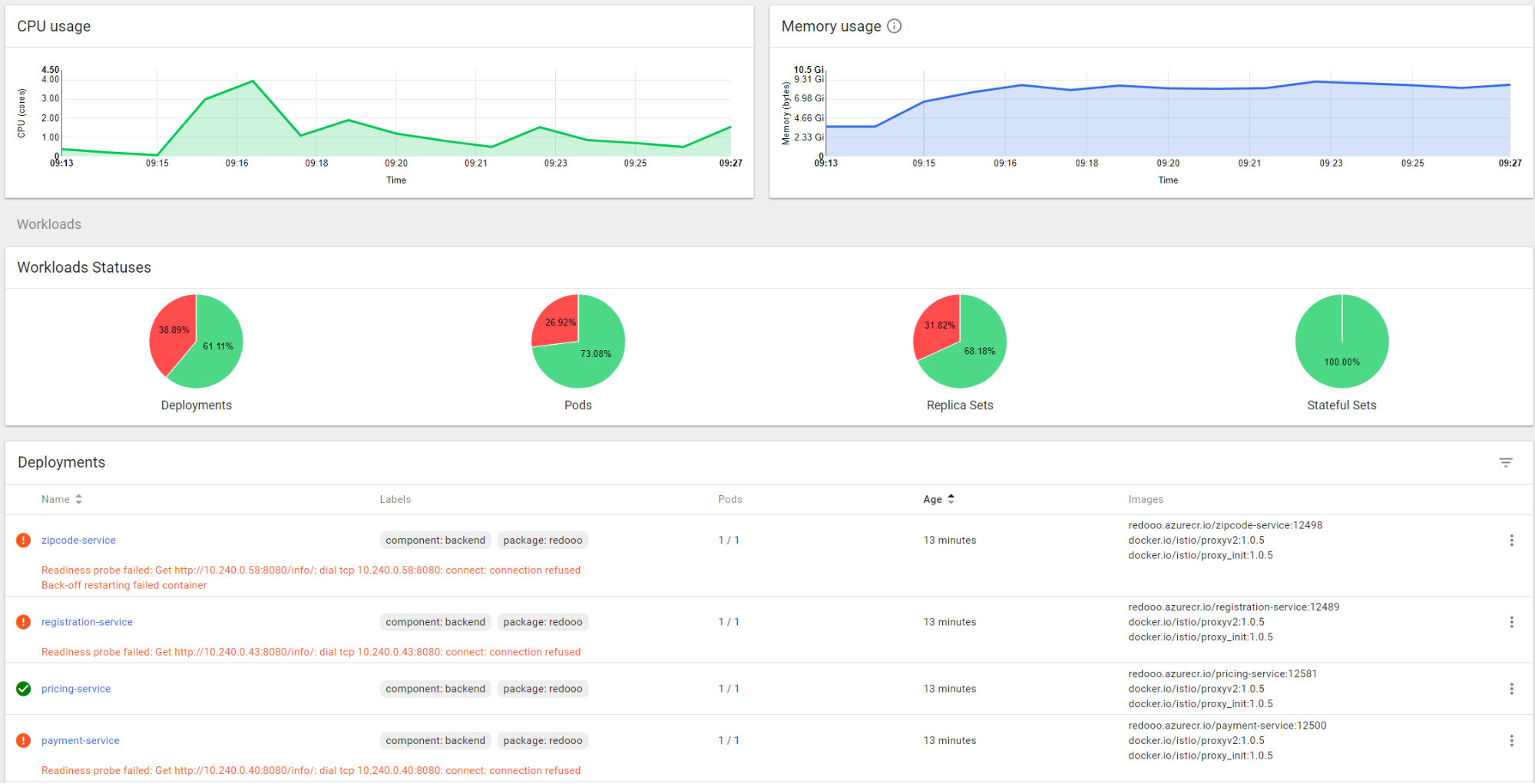The height and width of the screenshot is (784, 1535).
Task: Click pricing-service green check status icon
Action: [24, 689]
